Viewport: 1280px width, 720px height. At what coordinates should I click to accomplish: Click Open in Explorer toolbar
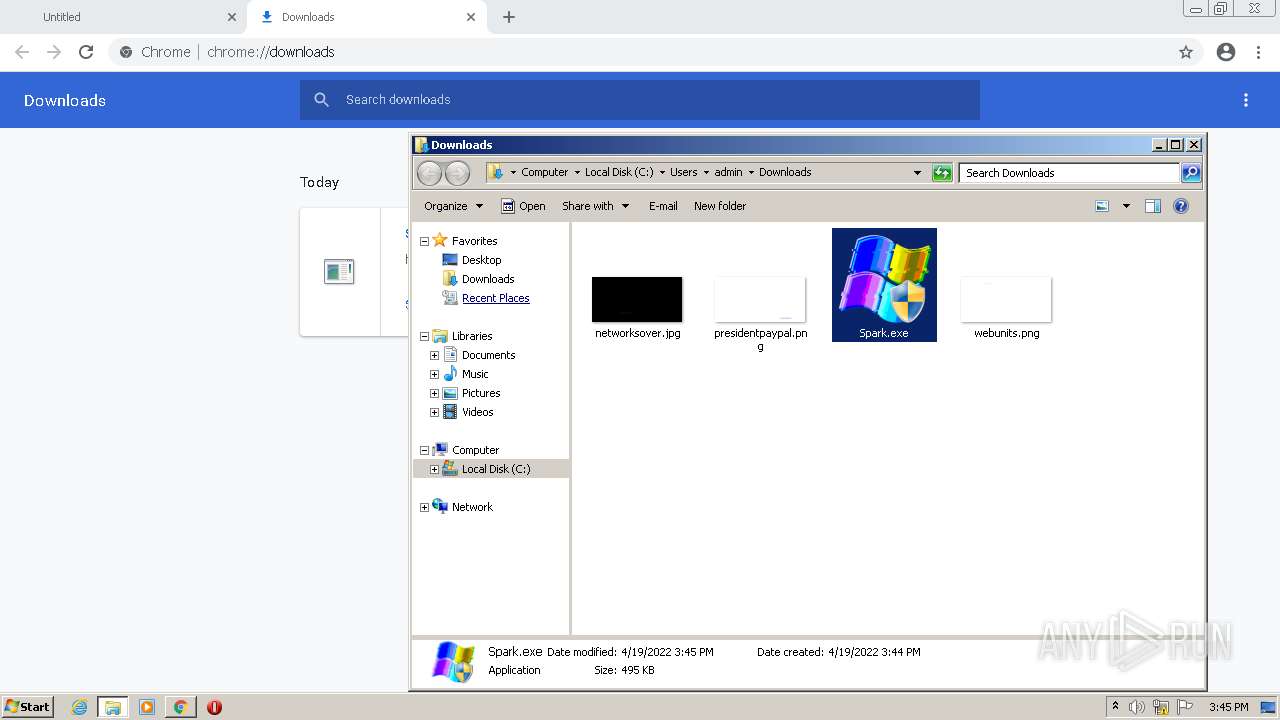coord(523,206)
